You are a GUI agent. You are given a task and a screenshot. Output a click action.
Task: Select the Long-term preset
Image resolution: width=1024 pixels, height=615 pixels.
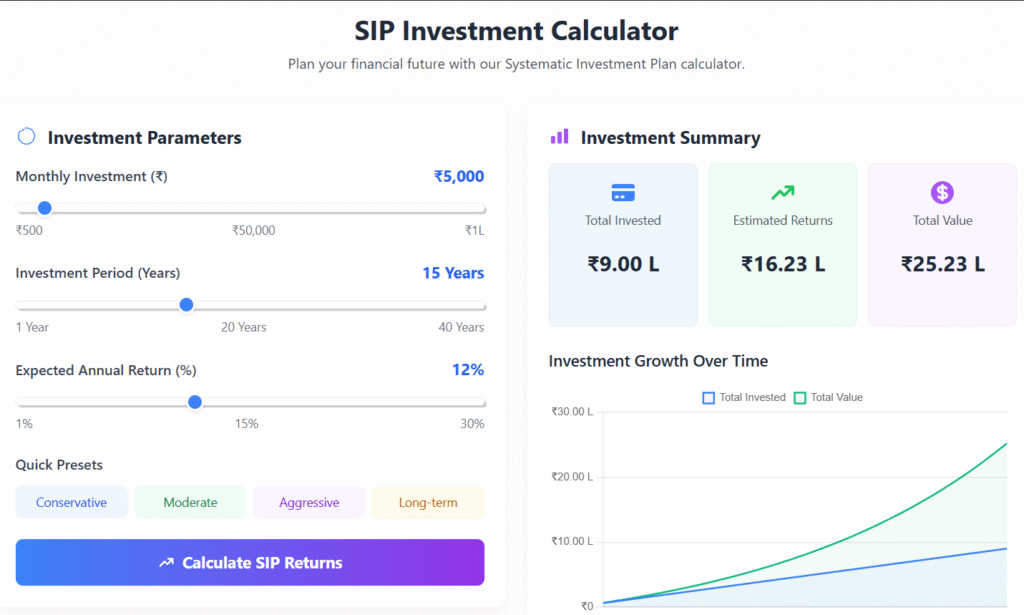pos(428,502)
